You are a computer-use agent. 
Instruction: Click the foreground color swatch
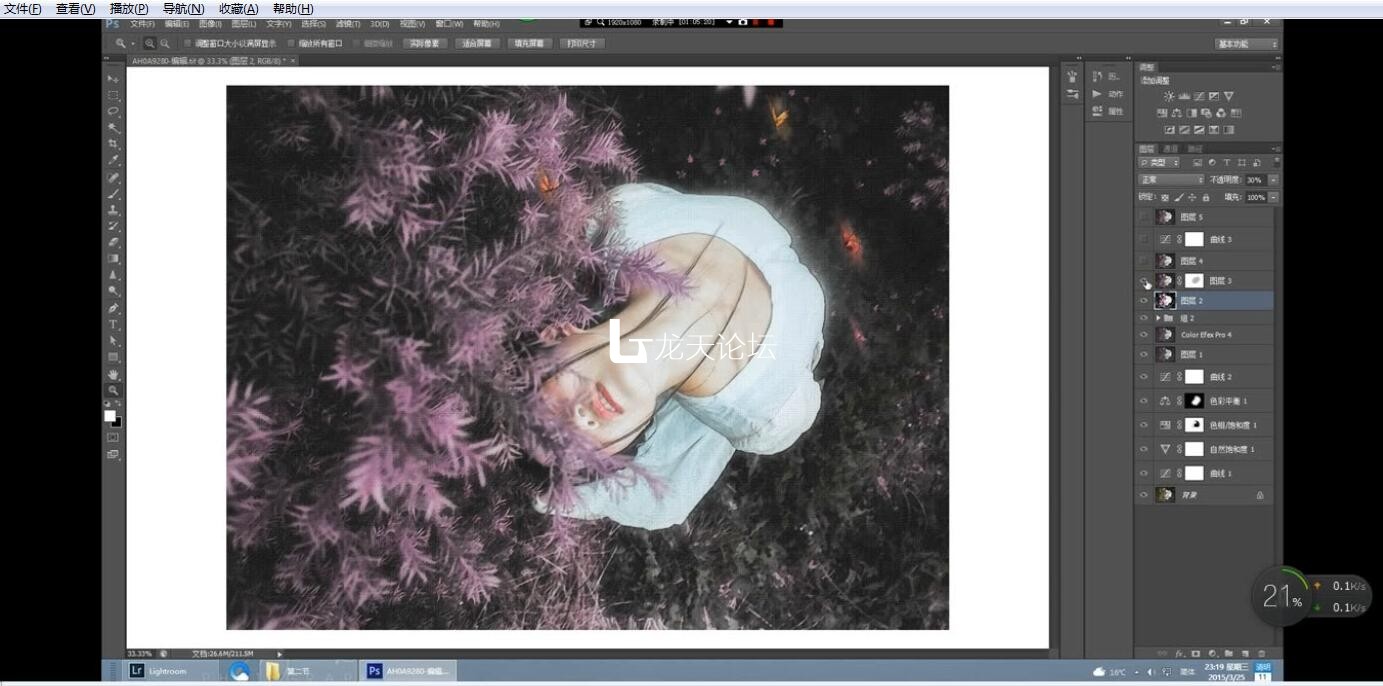tap(110, 416)
